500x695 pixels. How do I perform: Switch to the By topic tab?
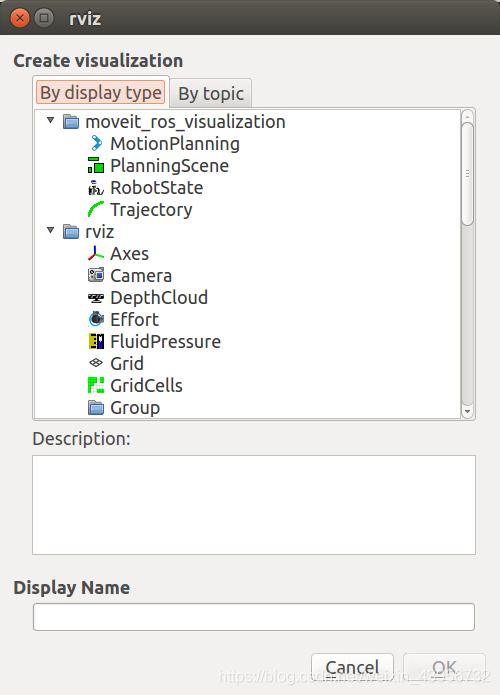211,94
